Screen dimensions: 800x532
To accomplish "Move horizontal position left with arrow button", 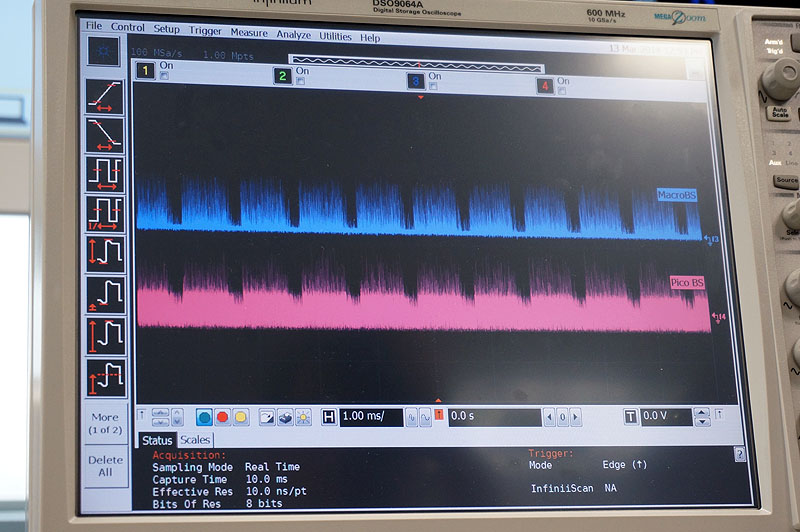I will tap(549, 418).
